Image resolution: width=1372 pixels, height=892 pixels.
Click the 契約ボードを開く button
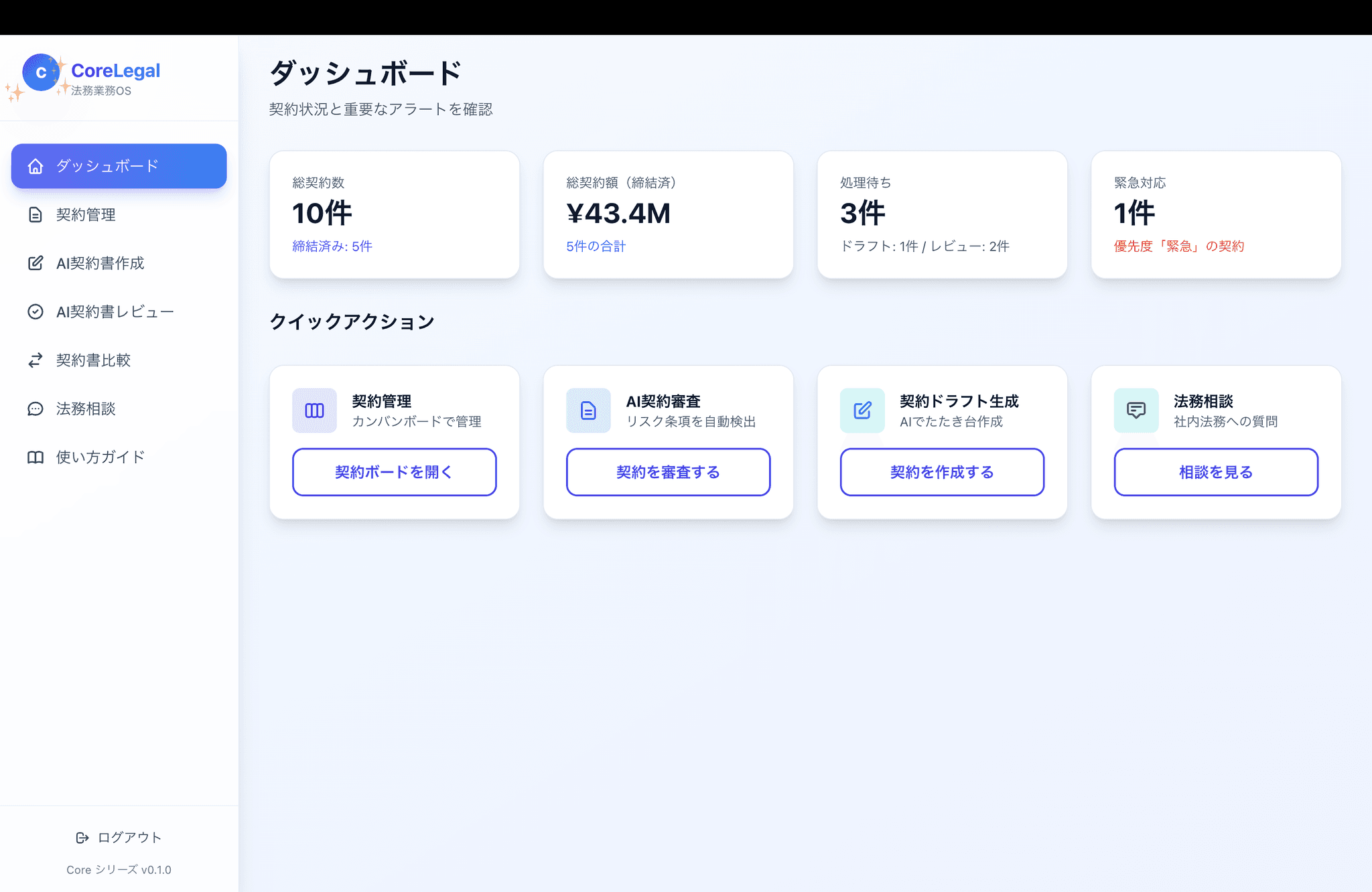coord(393,472)
